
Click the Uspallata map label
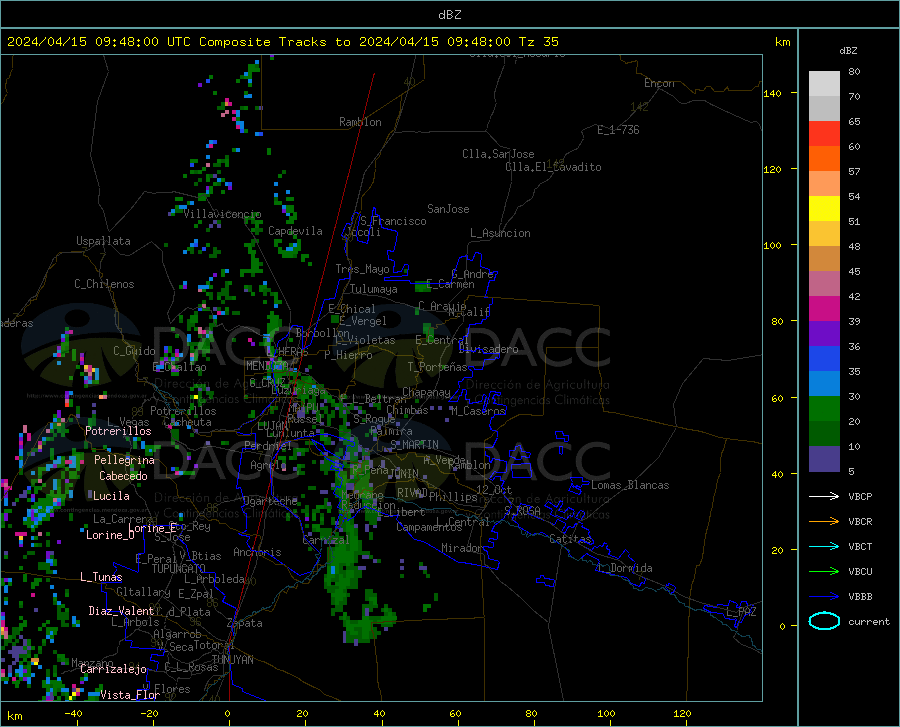click(103, 241)
